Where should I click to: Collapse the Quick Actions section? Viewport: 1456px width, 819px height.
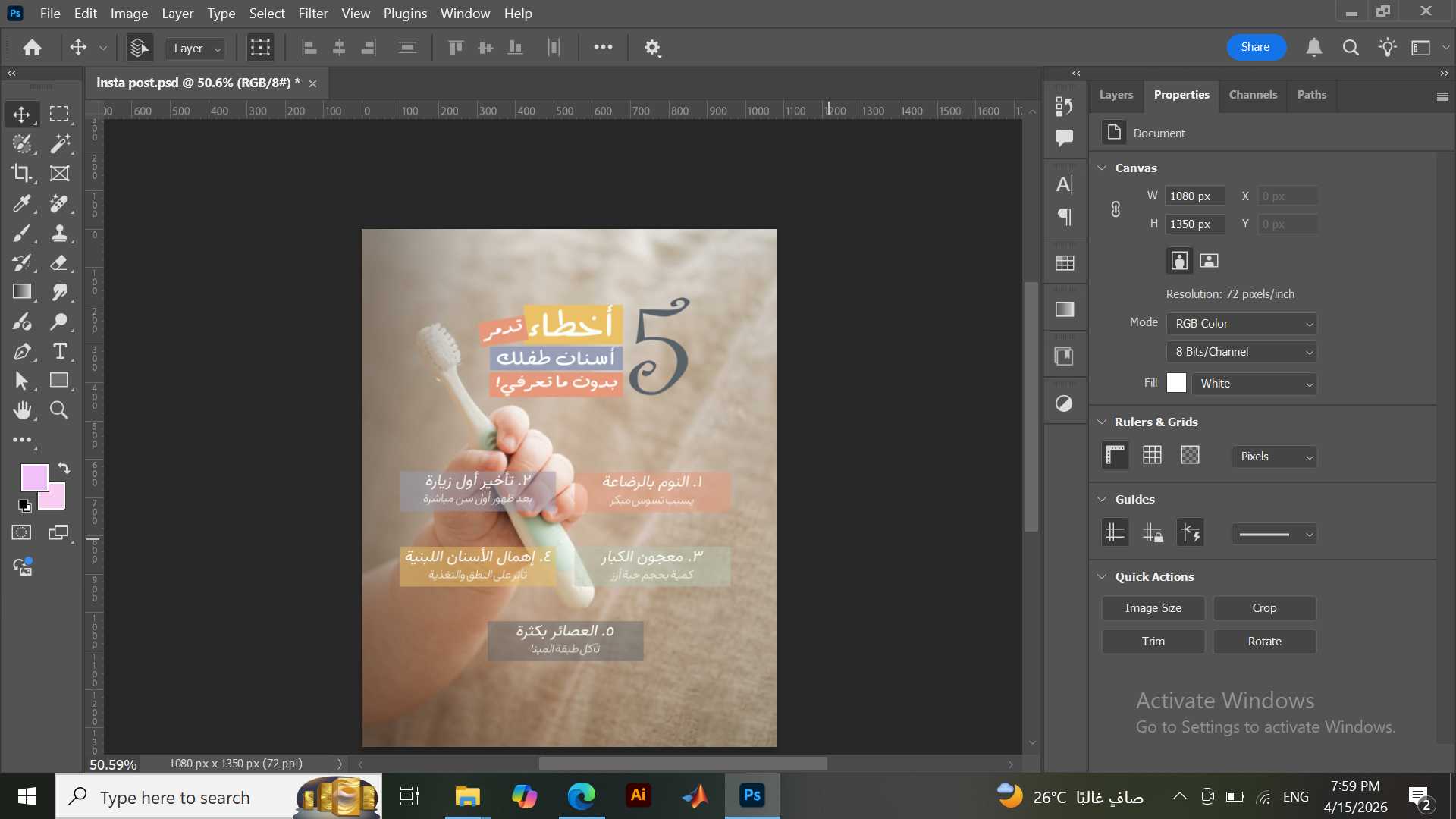1102,576
